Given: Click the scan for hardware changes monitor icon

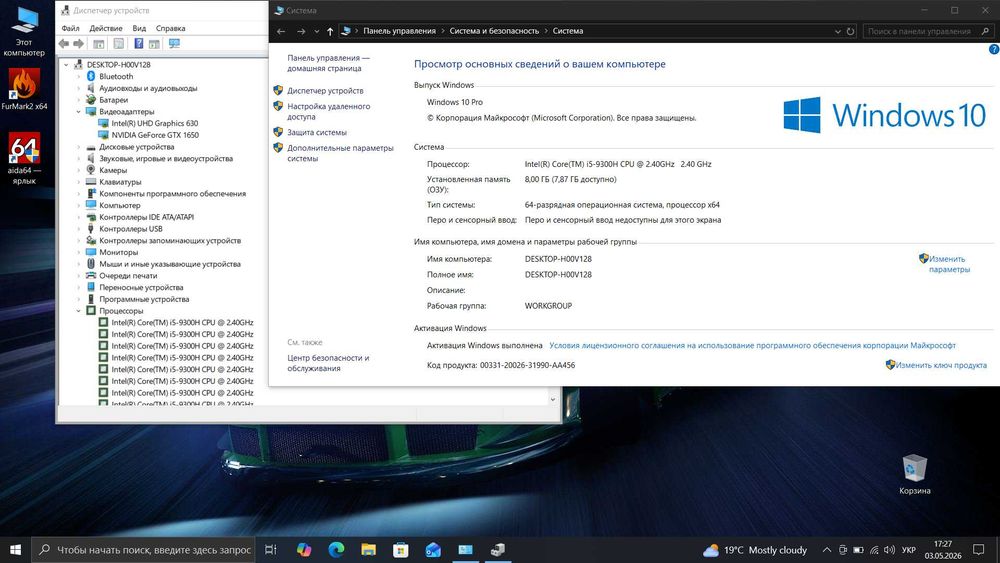Looking at the screenshot, I should pyautogui.click(x=174, y=43).
